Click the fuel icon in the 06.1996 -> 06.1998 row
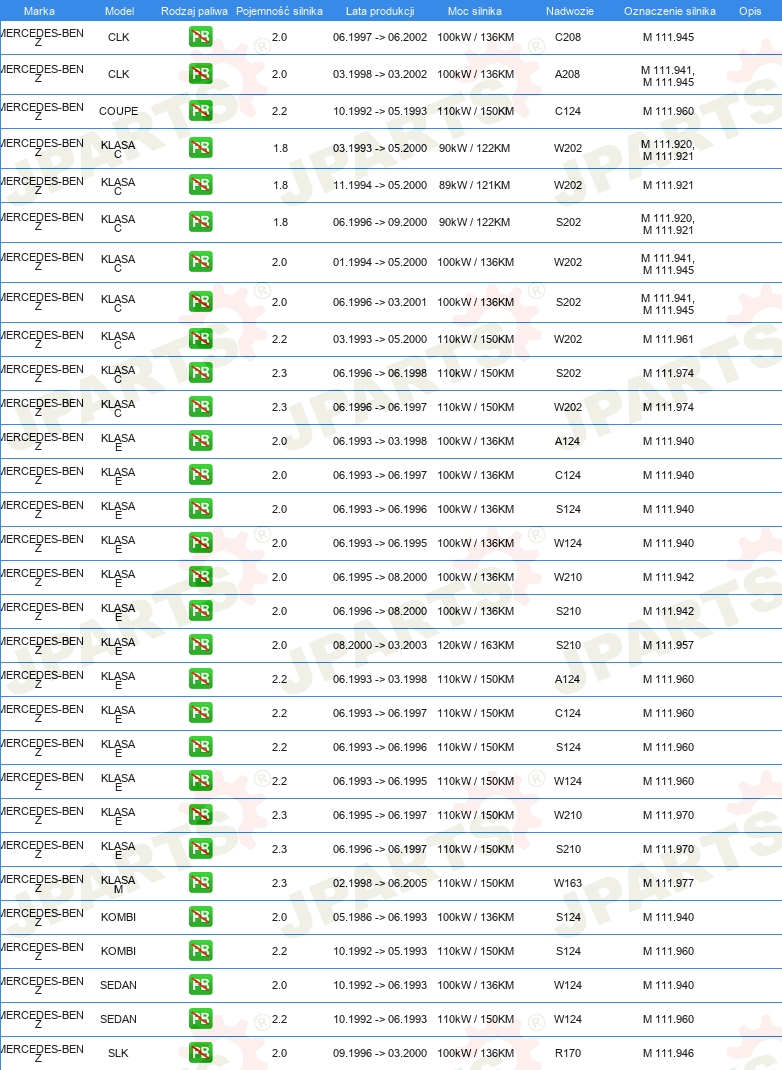This screenshot has width=782, height=1070. pos(201,373)
